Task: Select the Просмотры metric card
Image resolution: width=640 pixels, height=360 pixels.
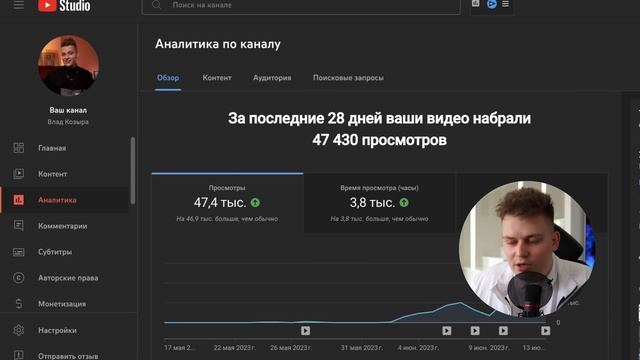Action: pyautogui.click(x=227, y=203)
